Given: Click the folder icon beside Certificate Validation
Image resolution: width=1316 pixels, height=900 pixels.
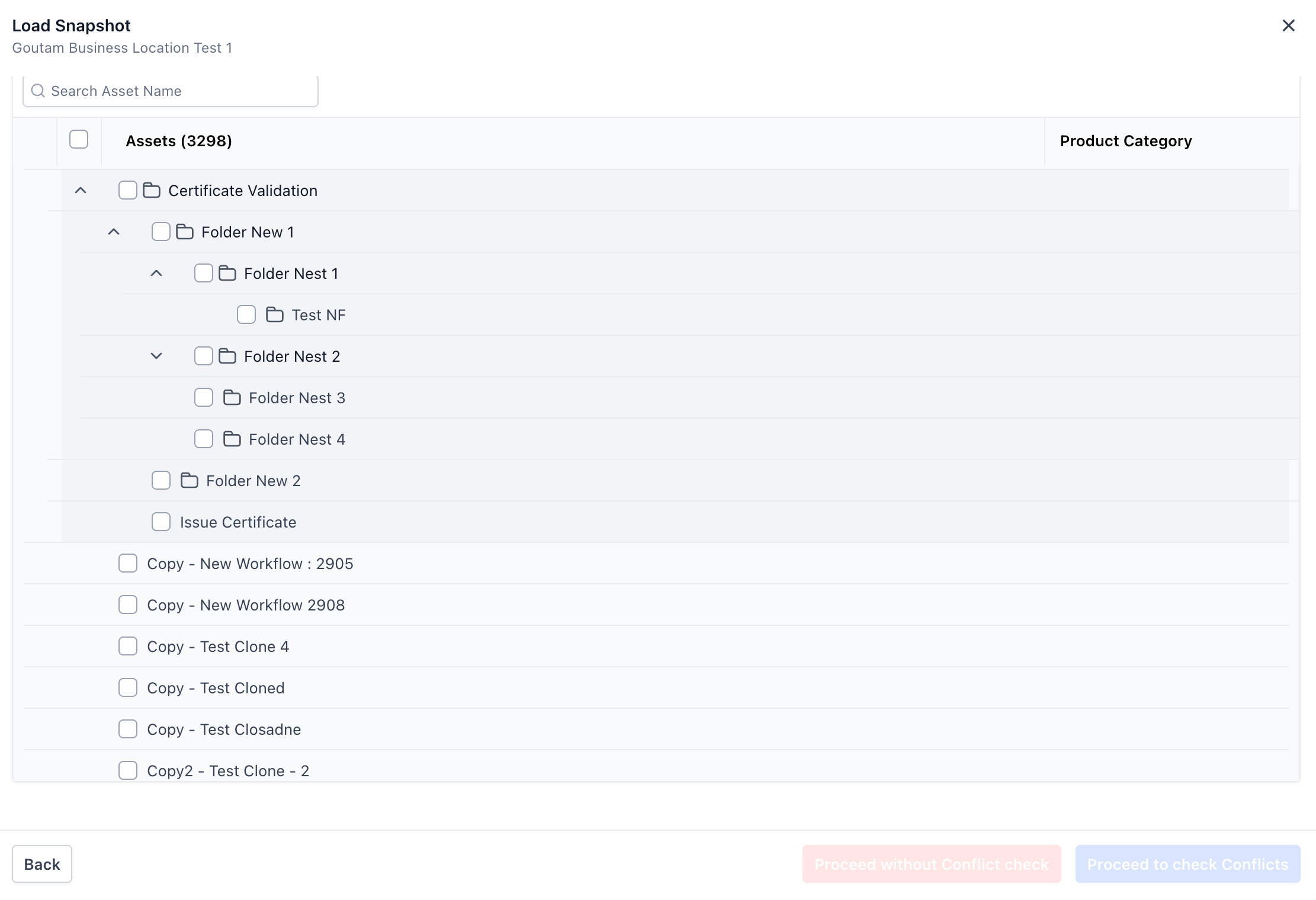Looking at the screenshot, I should [x=152, y=190].
